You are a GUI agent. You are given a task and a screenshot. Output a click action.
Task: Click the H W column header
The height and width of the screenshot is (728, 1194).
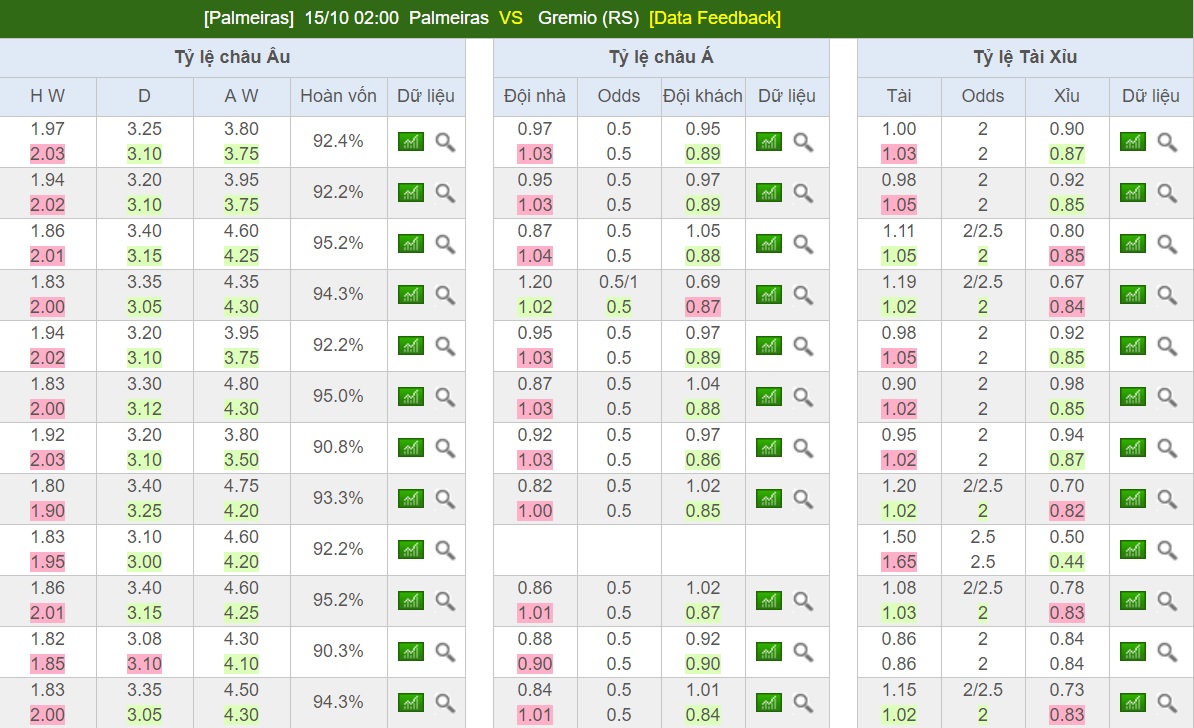[47, 96]
